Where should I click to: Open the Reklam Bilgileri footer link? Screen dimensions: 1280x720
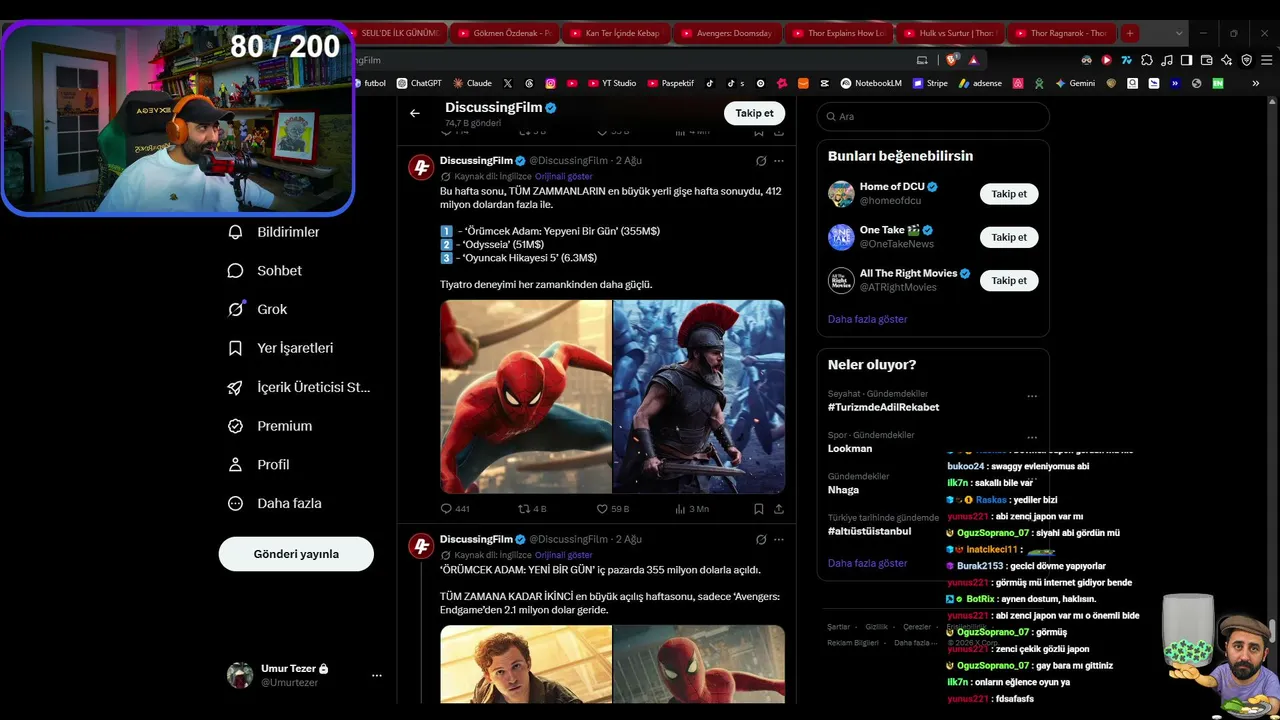point(853,643)
